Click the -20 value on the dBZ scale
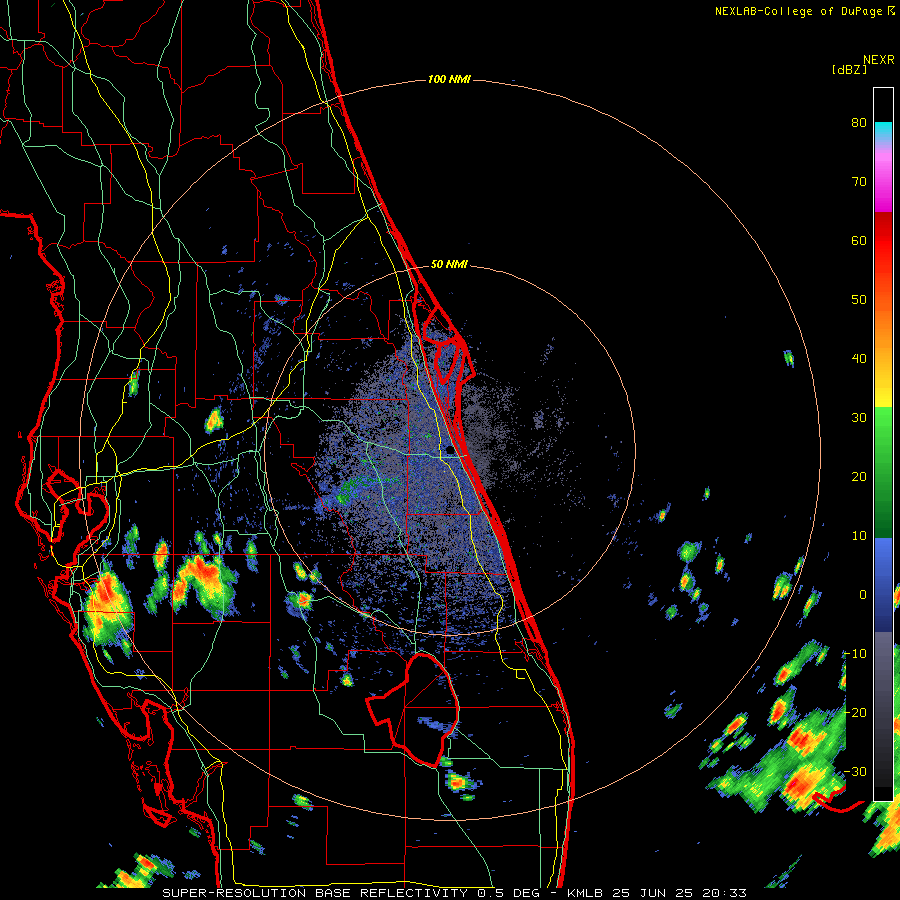Viewport: 900px width, 900px height. [x=855, y=712]
